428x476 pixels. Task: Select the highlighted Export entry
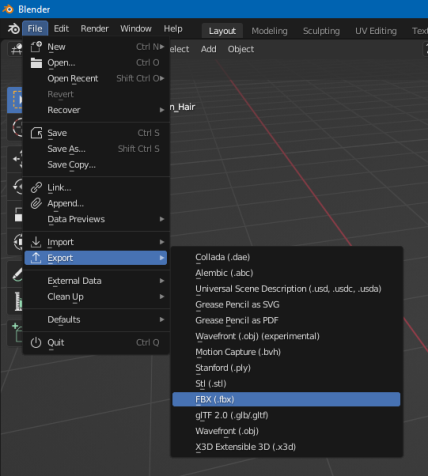pyautogui.click(x=96, y=258)
